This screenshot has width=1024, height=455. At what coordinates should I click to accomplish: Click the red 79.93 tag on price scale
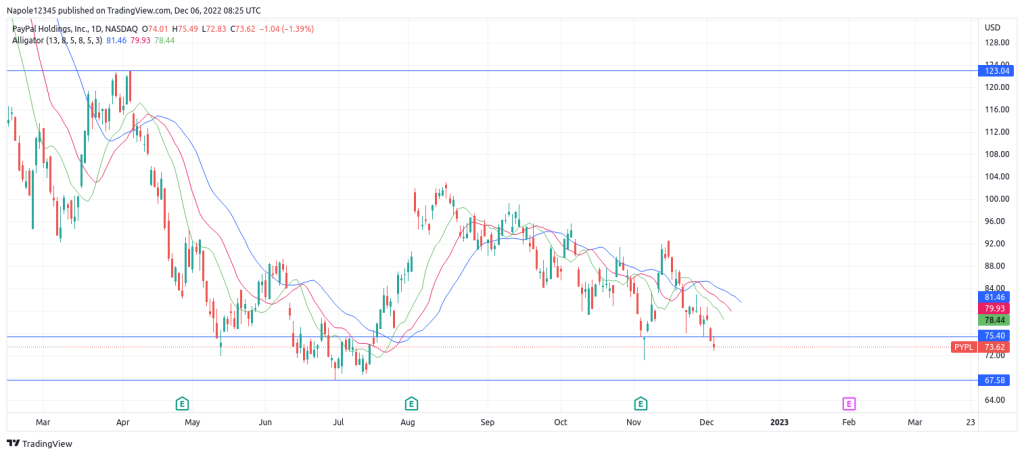coord(993,308)
